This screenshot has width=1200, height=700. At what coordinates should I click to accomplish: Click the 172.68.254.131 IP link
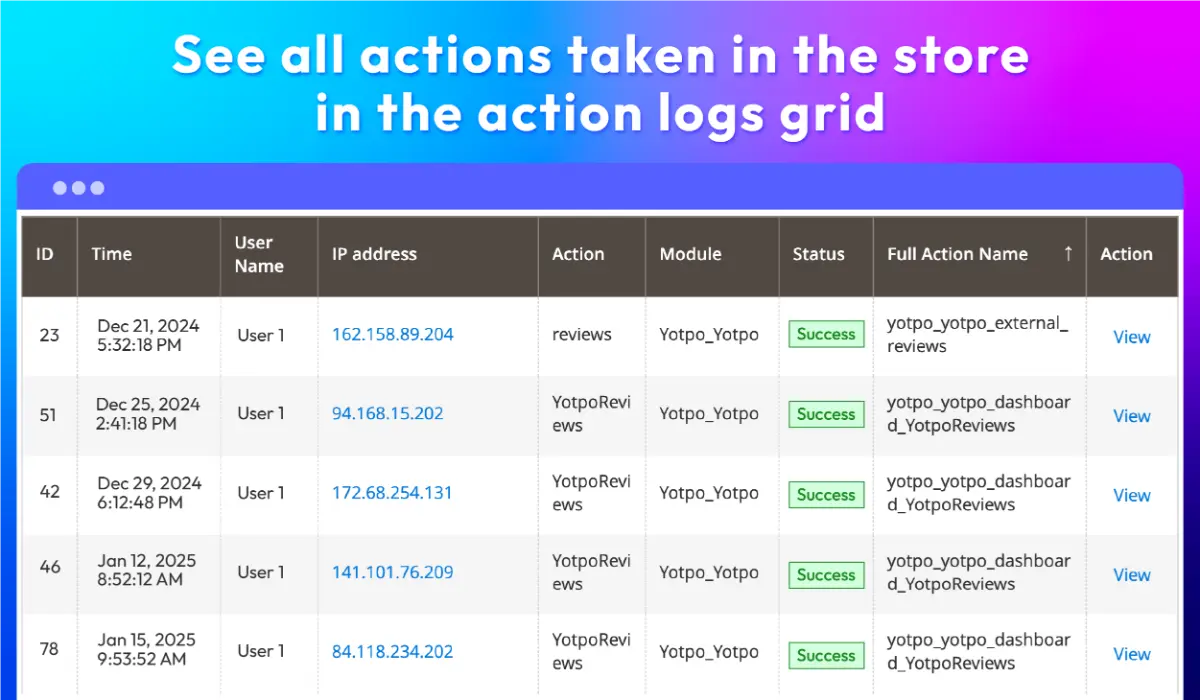tap(392, 492)
